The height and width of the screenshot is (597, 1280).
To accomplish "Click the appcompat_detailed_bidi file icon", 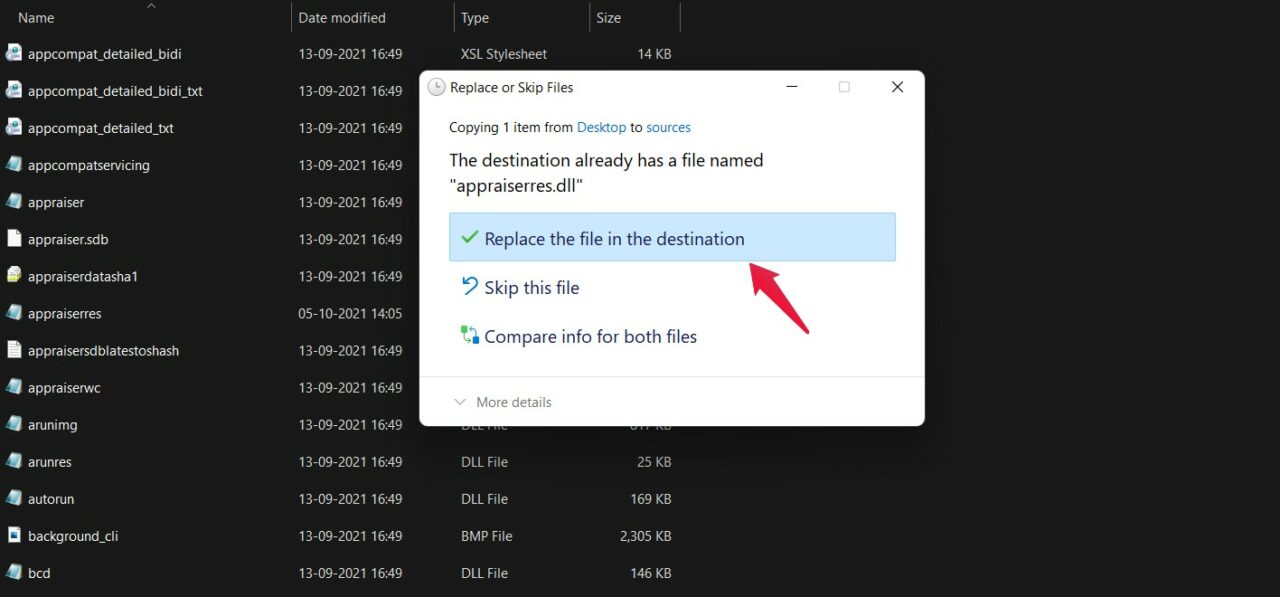I will (14, 53).
